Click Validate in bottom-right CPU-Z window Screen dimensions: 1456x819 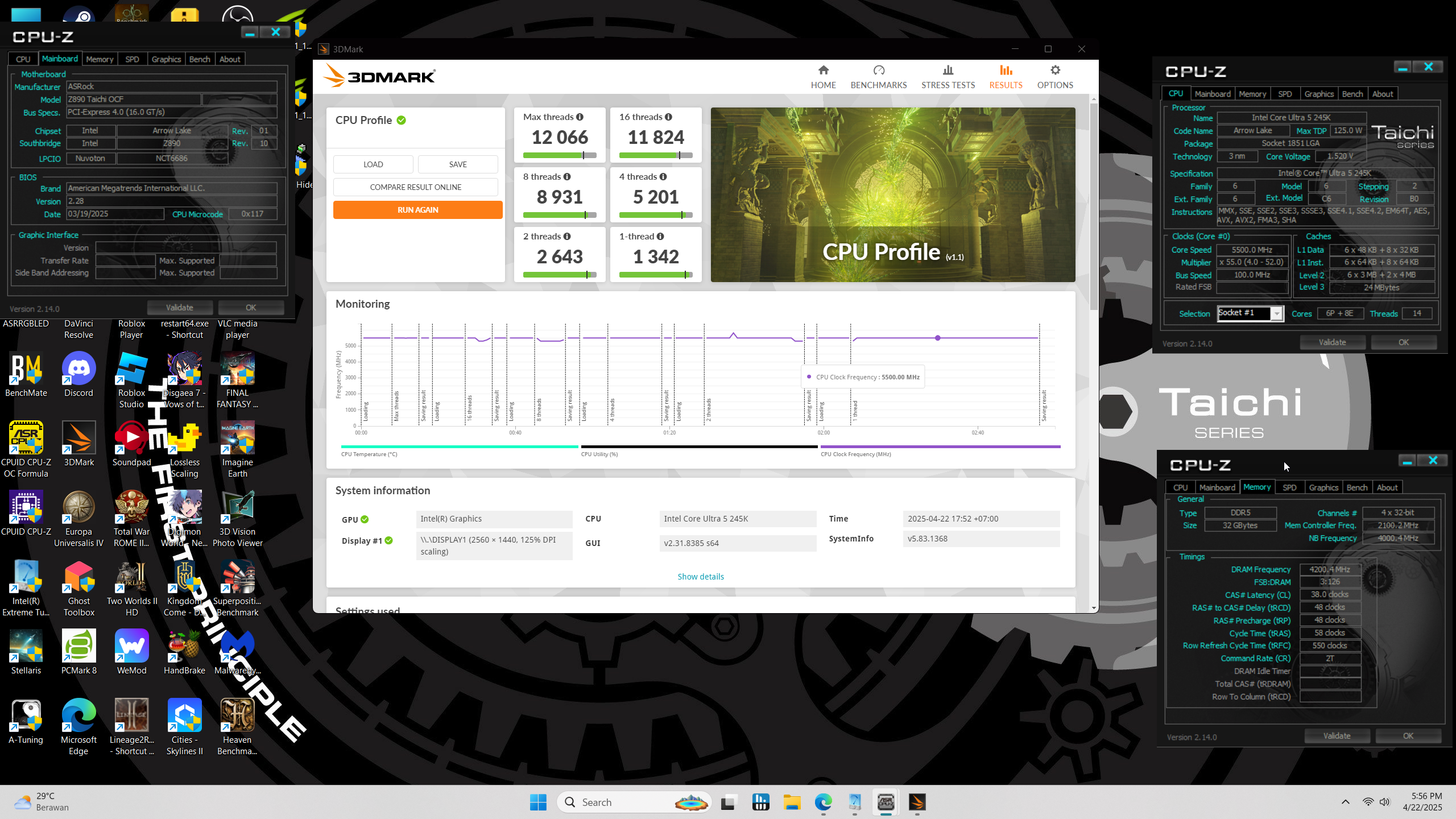click(x=1337, y=736)
